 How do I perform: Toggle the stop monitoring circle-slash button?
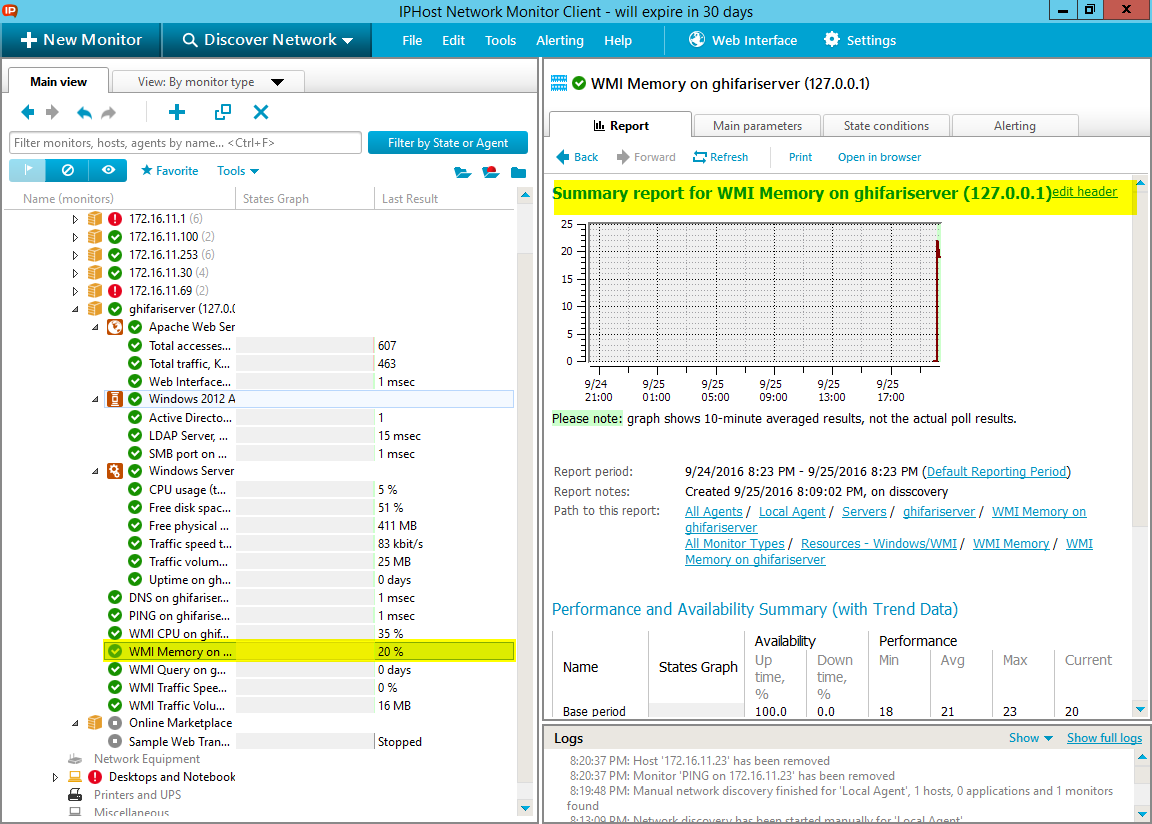[68, 170]
